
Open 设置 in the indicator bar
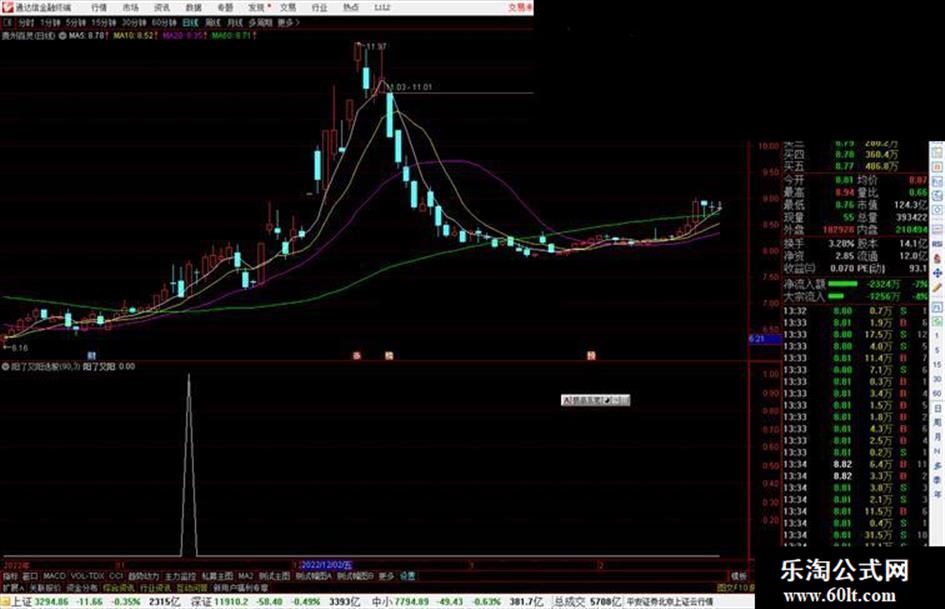tap(408, 576)
